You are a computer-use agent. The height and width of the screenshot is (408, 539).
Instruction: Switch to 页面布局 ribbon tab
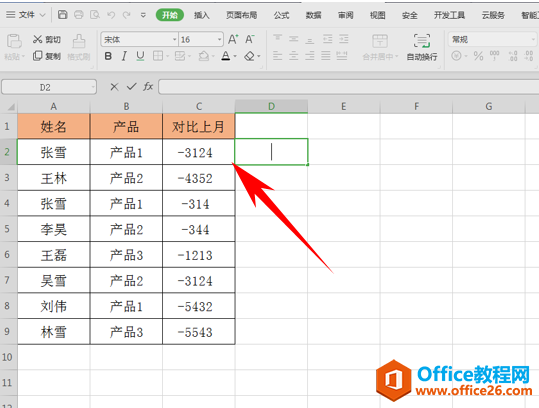241,15
